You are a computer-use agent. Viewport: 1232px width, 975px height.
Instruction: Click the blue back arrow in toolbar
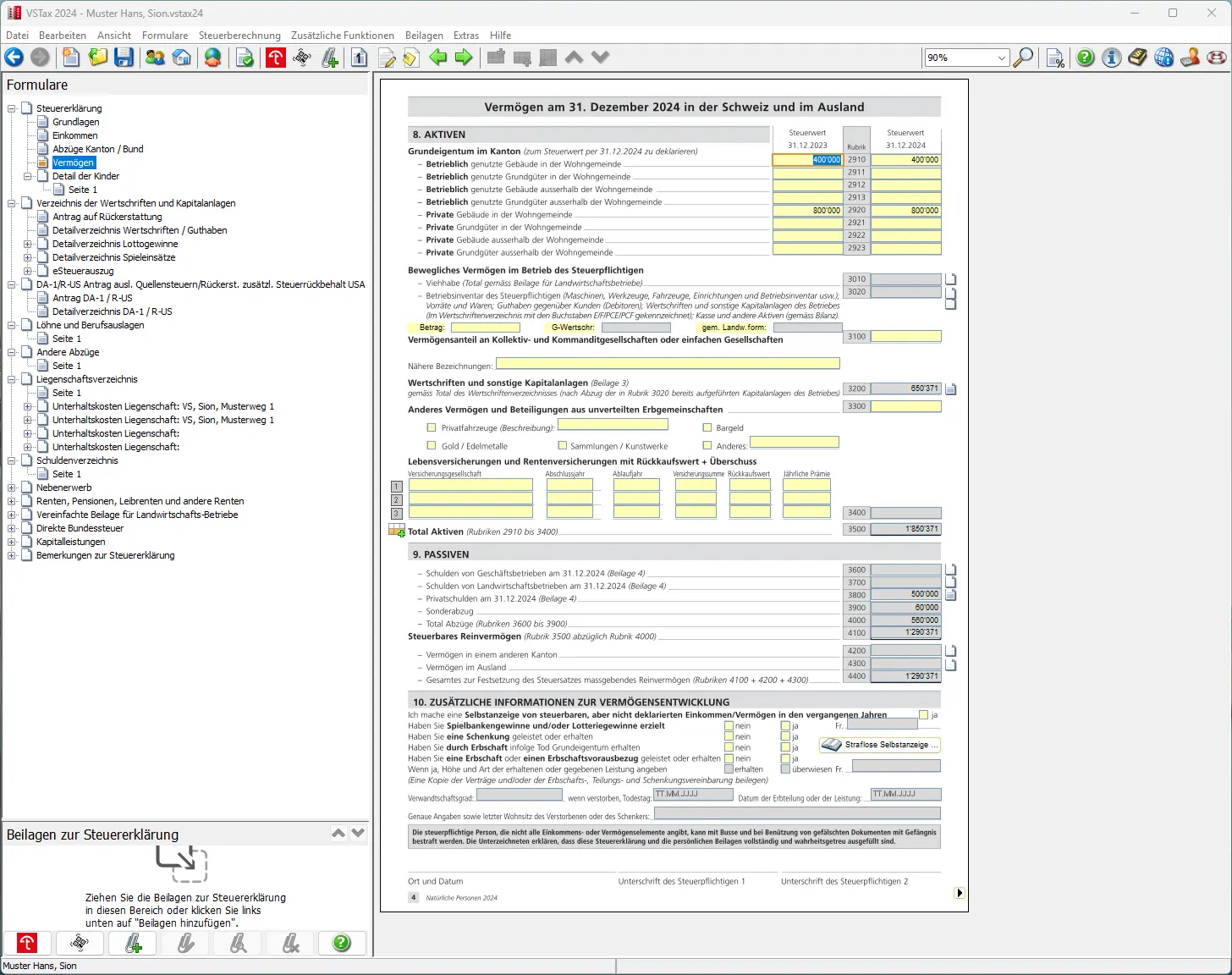click(14, 58)
